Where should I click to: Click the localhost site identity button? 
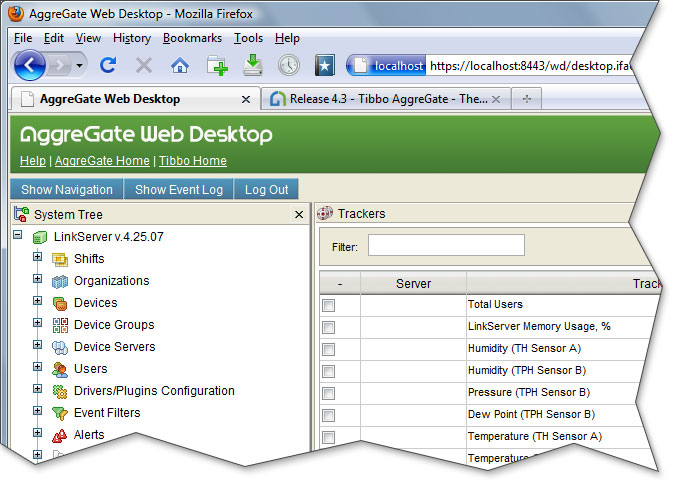(386, 66)
